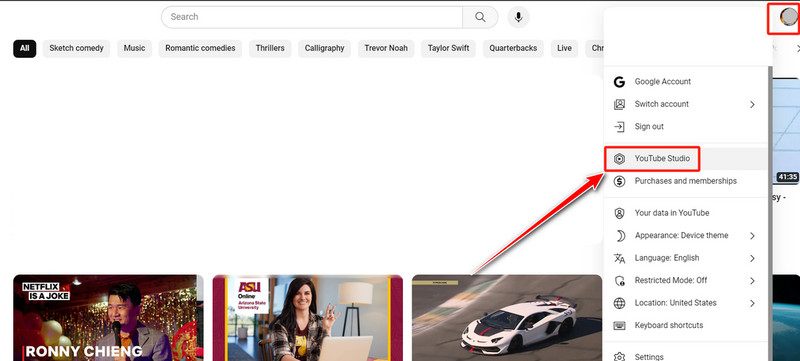The image size is (800, 361).
Task: Select the Sketch comedy filter chip
Action: pos(76,48)
